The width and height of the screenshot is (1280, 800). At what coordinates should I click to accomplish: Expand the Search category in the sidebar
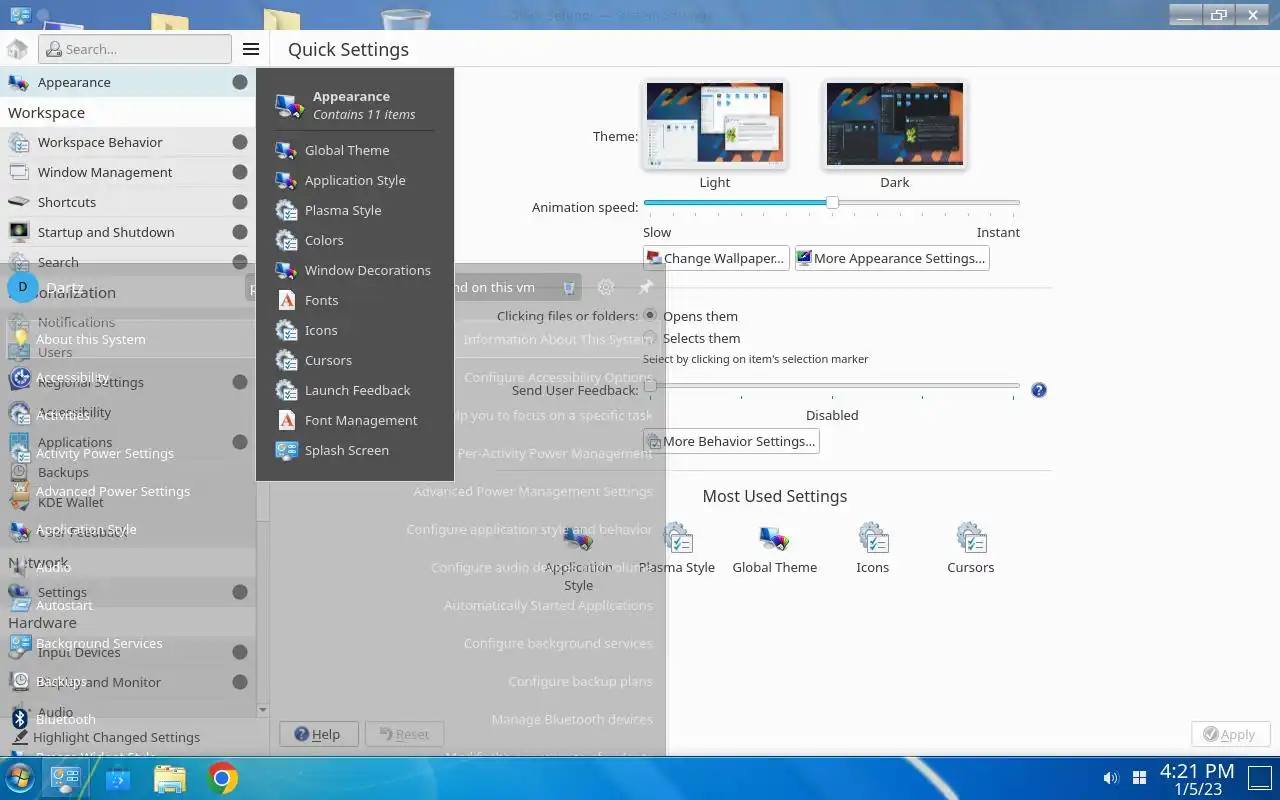pos(128,262)
